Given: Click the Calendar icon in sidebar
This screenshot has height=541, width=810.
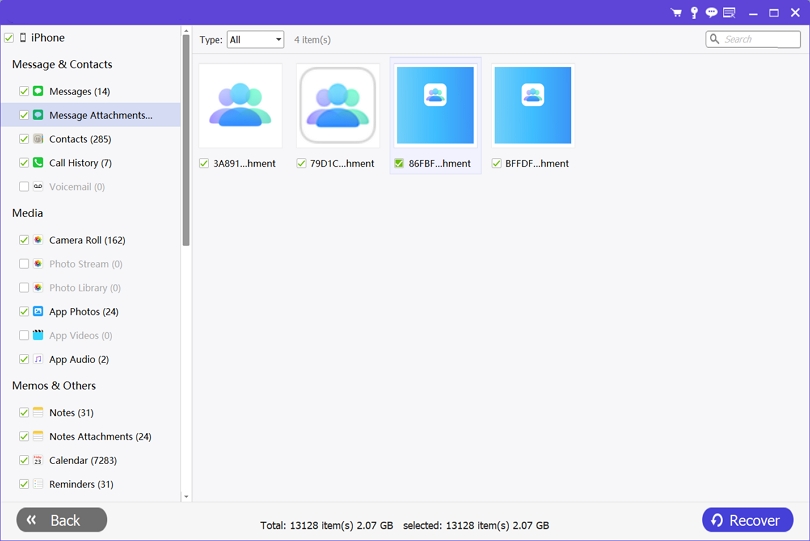Looking at the screenshot, I should click(x=38, y=461).
